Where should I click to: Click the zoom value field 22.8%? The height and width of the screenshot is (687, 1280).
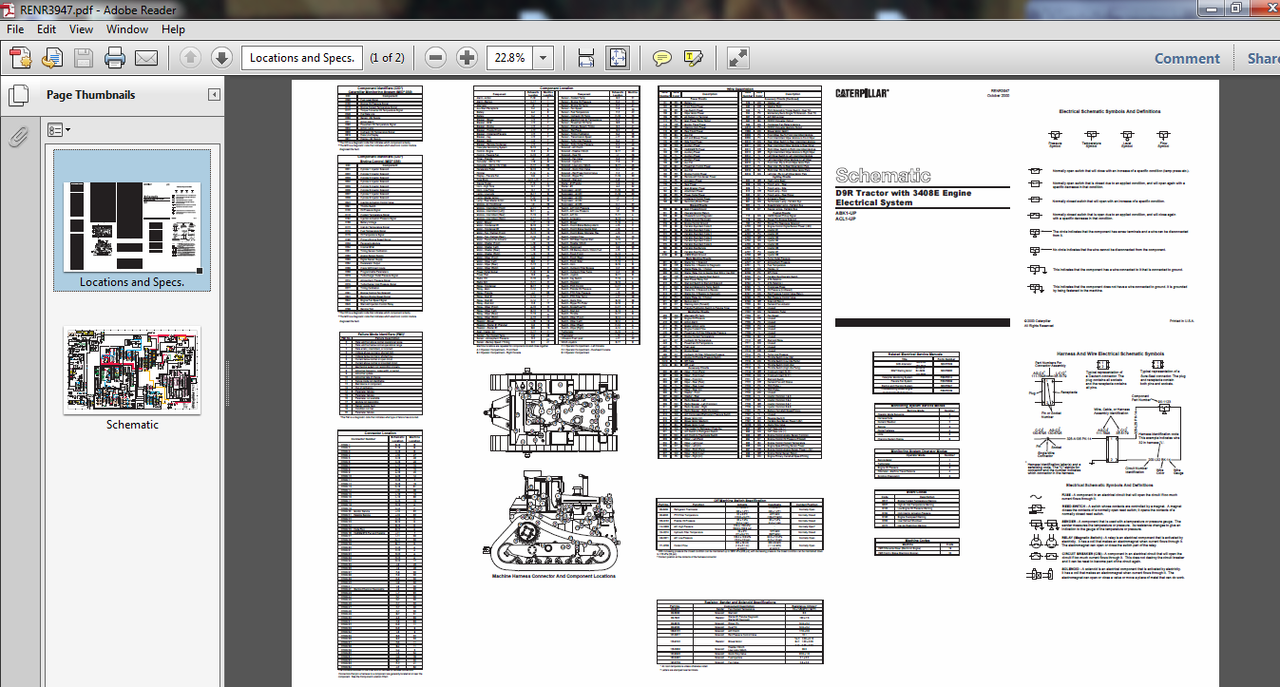coord(510,58)
